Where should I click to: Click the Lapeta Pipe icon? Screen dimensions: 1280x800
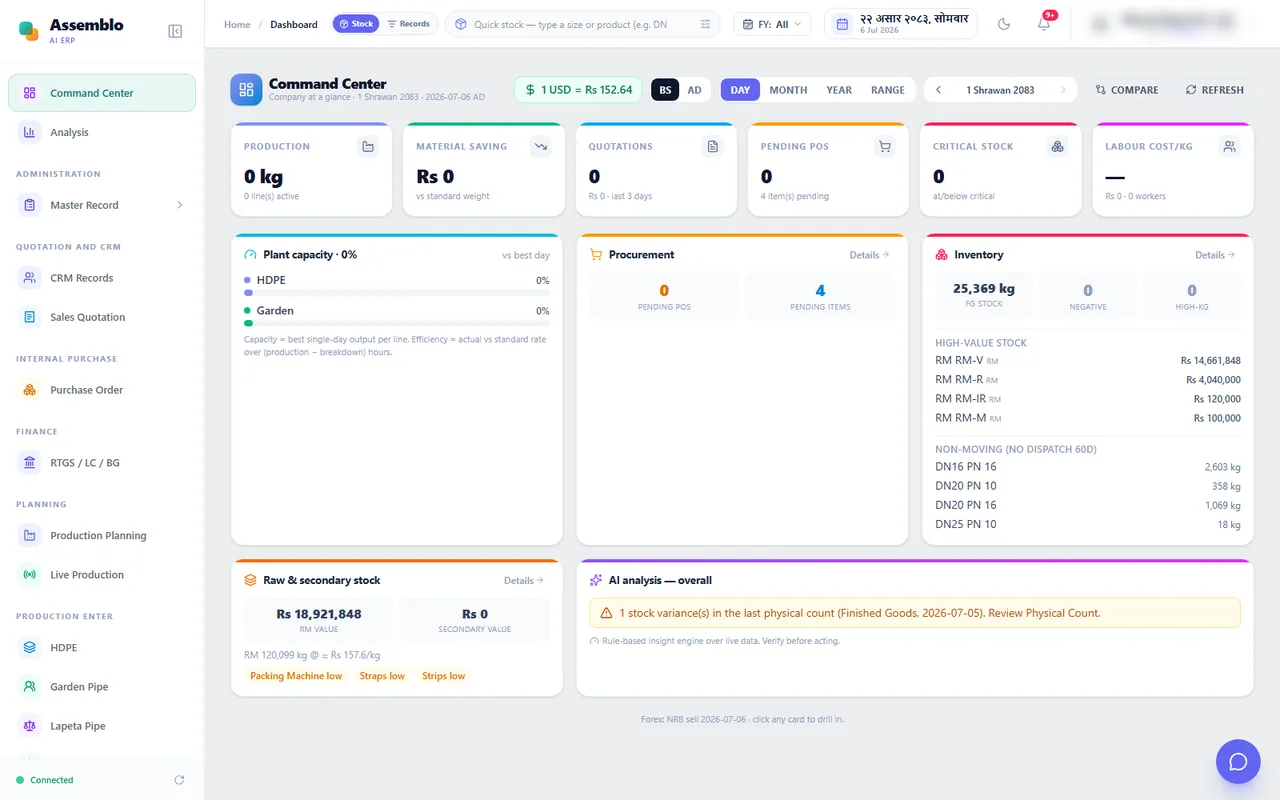click(30, 725)
